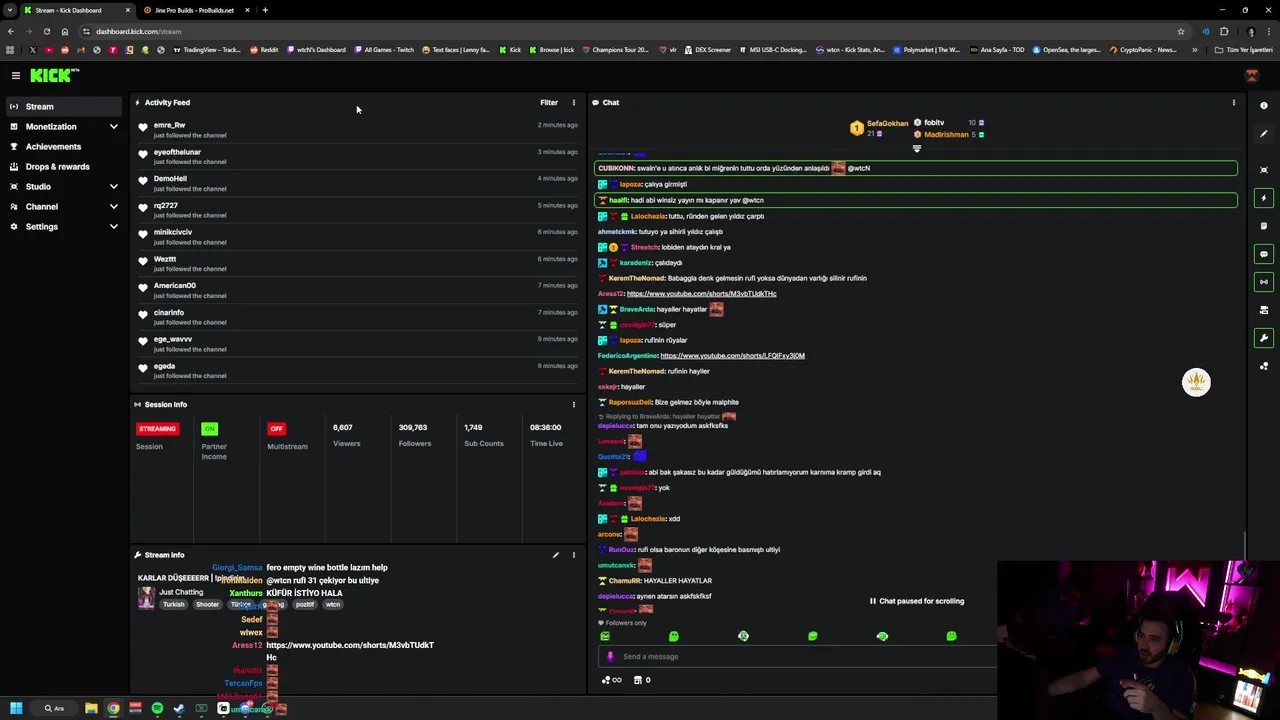This screenshot has height=720, width=1280.
Task: Open the Activity Feed Filter dropdown
Action: point(549,102)
